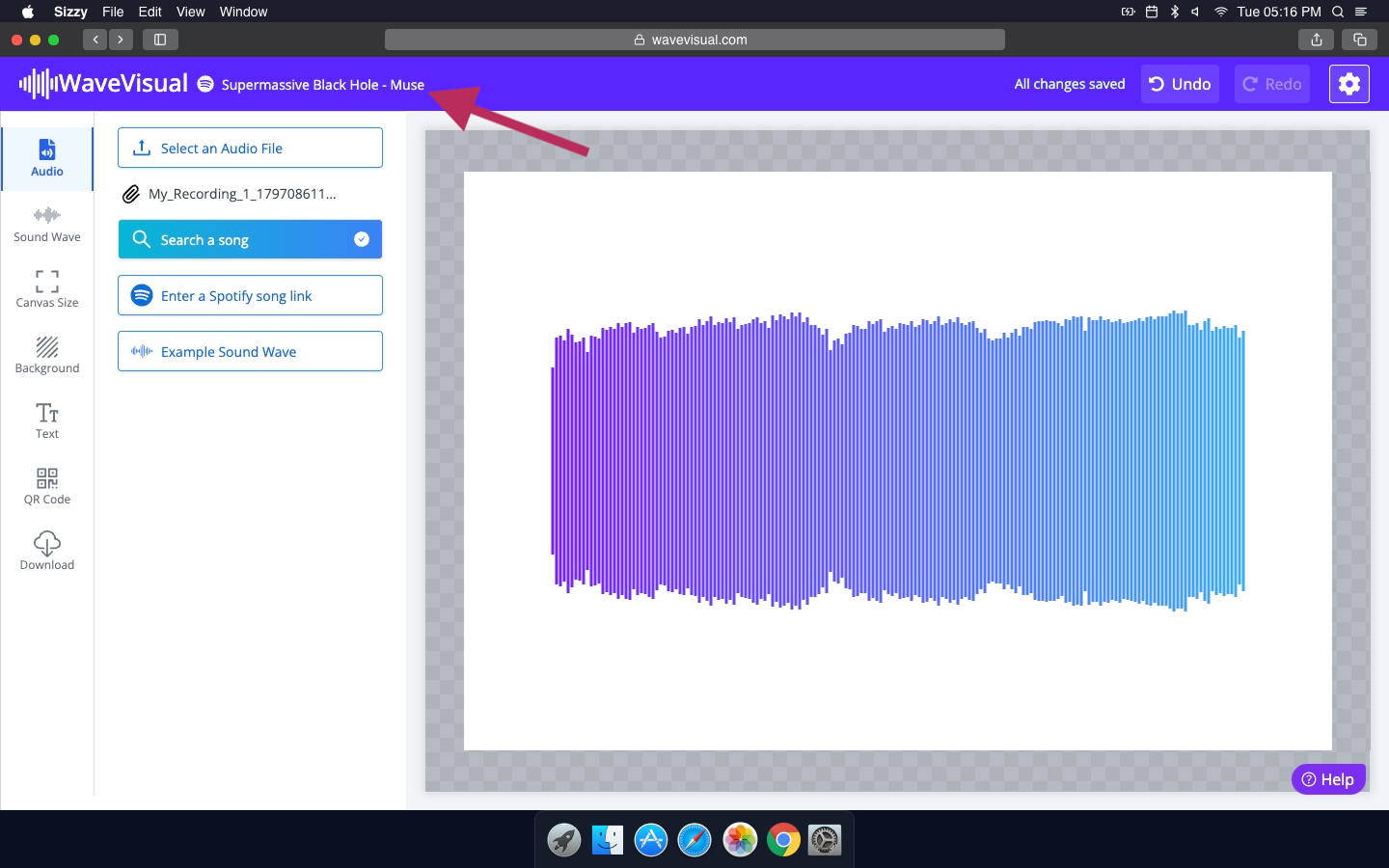Click the Spotify icon beside the song title
The image size is (1389, 868).
[x=204, y=84]
